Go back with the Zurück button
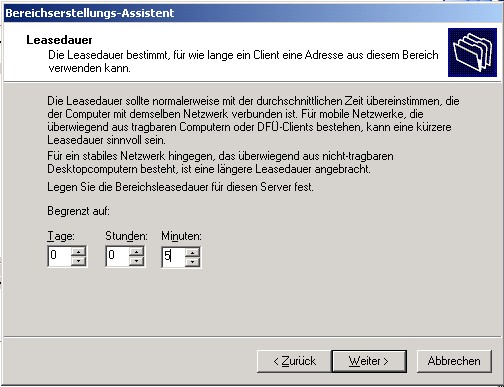The image size is (504, 387). (x=294, y=361)
